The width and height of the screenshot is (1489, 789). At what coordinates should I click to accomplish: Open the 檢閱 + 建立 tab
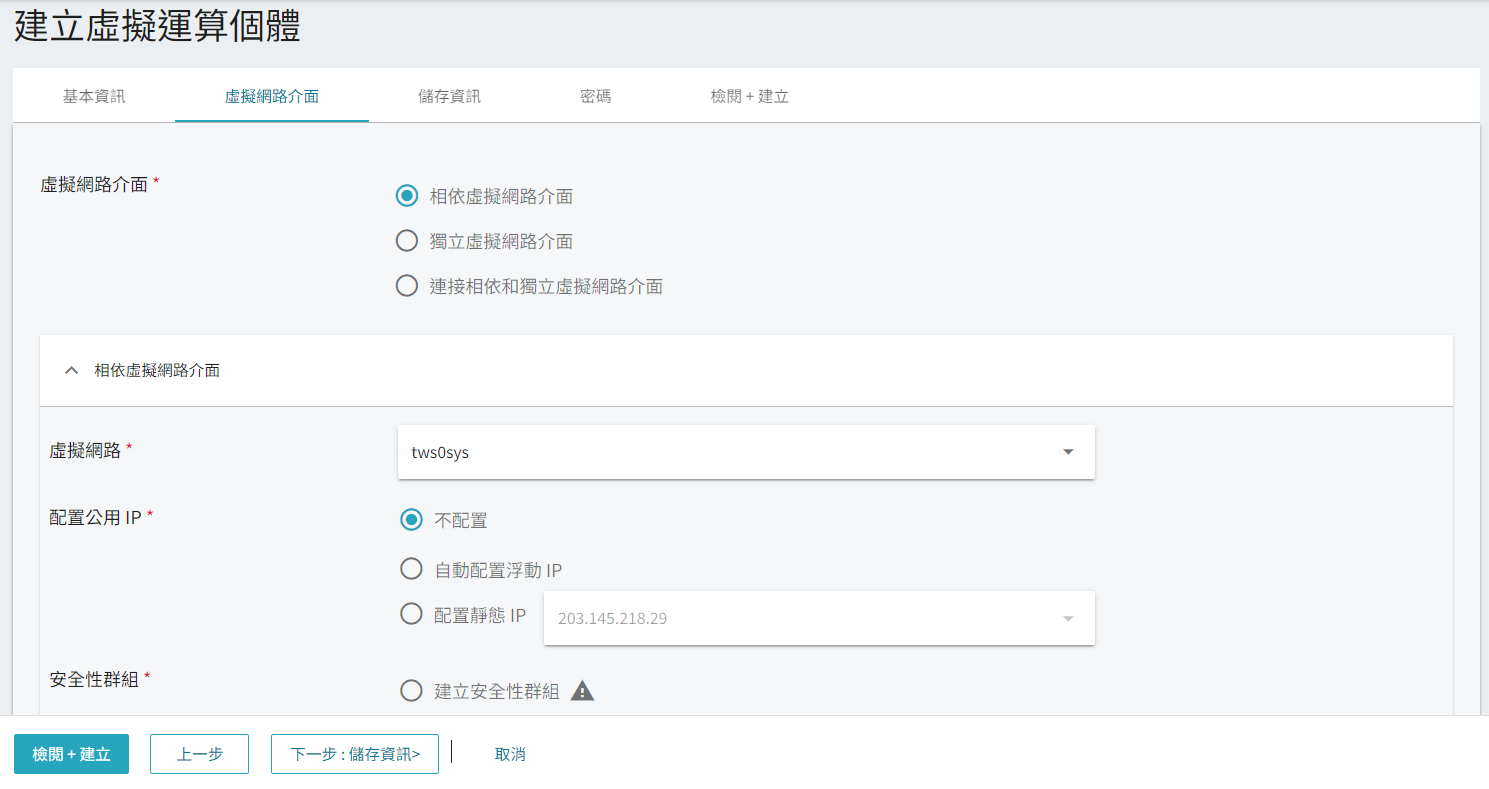750,96
